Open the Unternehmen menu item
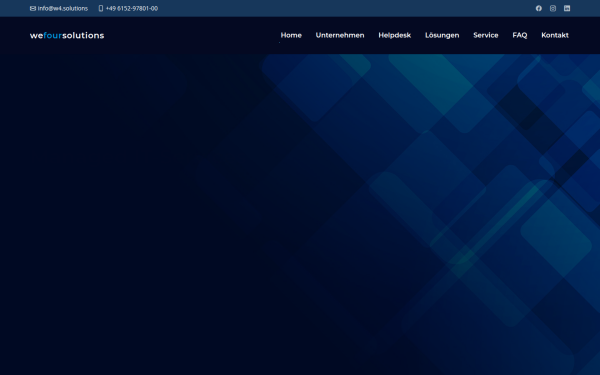600x375 pixels. tap(340, 35)
